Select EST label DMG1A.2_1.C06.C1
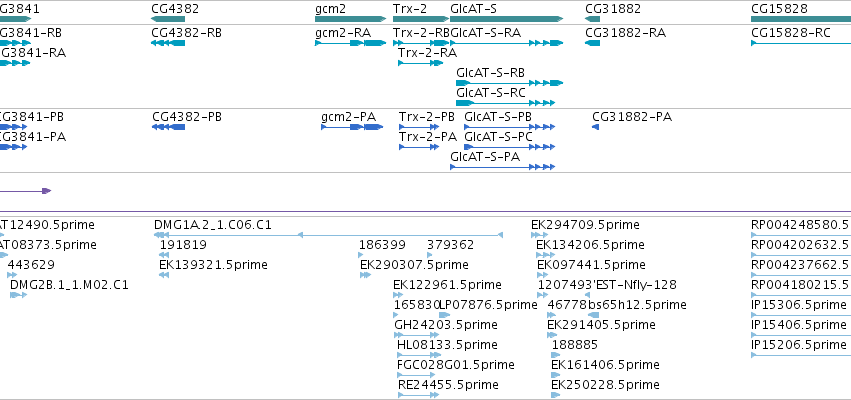This screenshot has width=851, height=400. [213, 225]
